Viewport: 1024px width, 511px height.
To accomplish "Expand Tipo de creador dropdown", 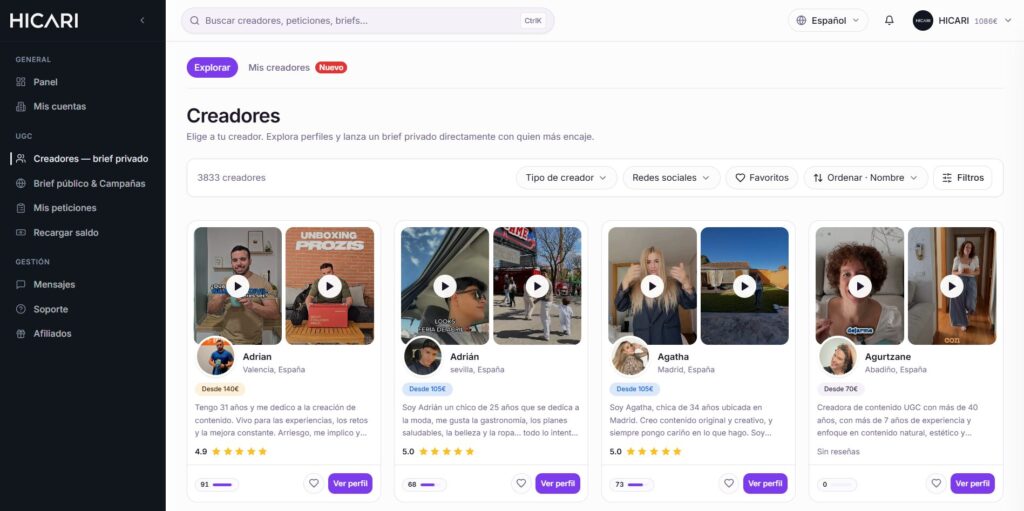I will (566, 178).
